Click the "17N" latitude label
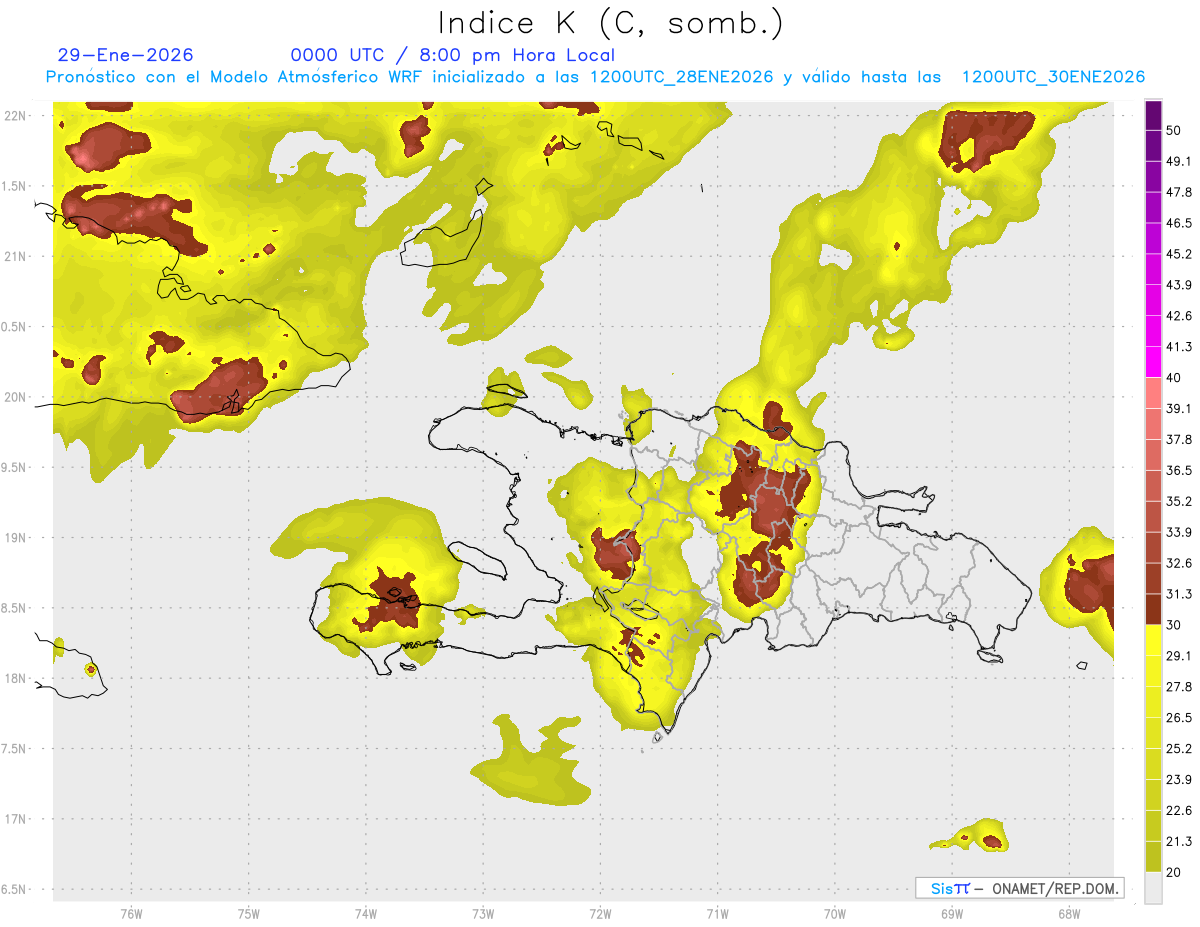 16,819
